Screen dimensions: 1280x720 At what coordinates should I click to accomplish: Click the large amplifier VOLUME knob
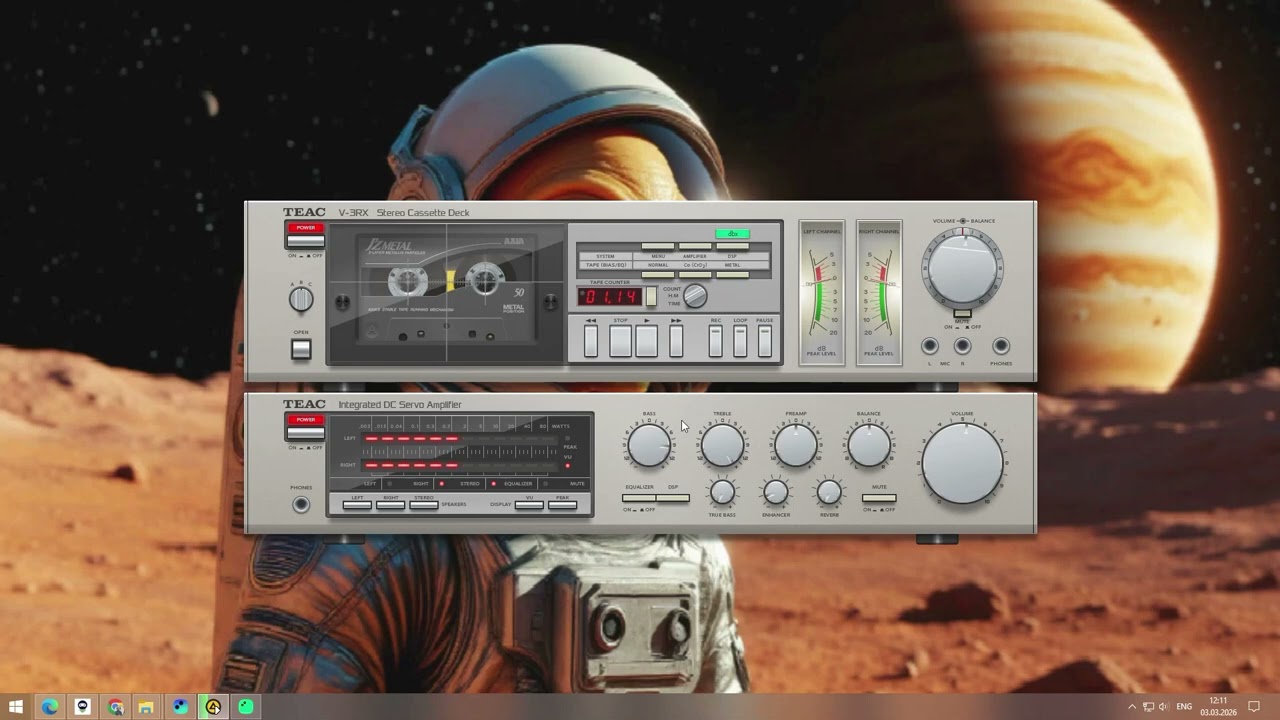click(x=962, y=463)
